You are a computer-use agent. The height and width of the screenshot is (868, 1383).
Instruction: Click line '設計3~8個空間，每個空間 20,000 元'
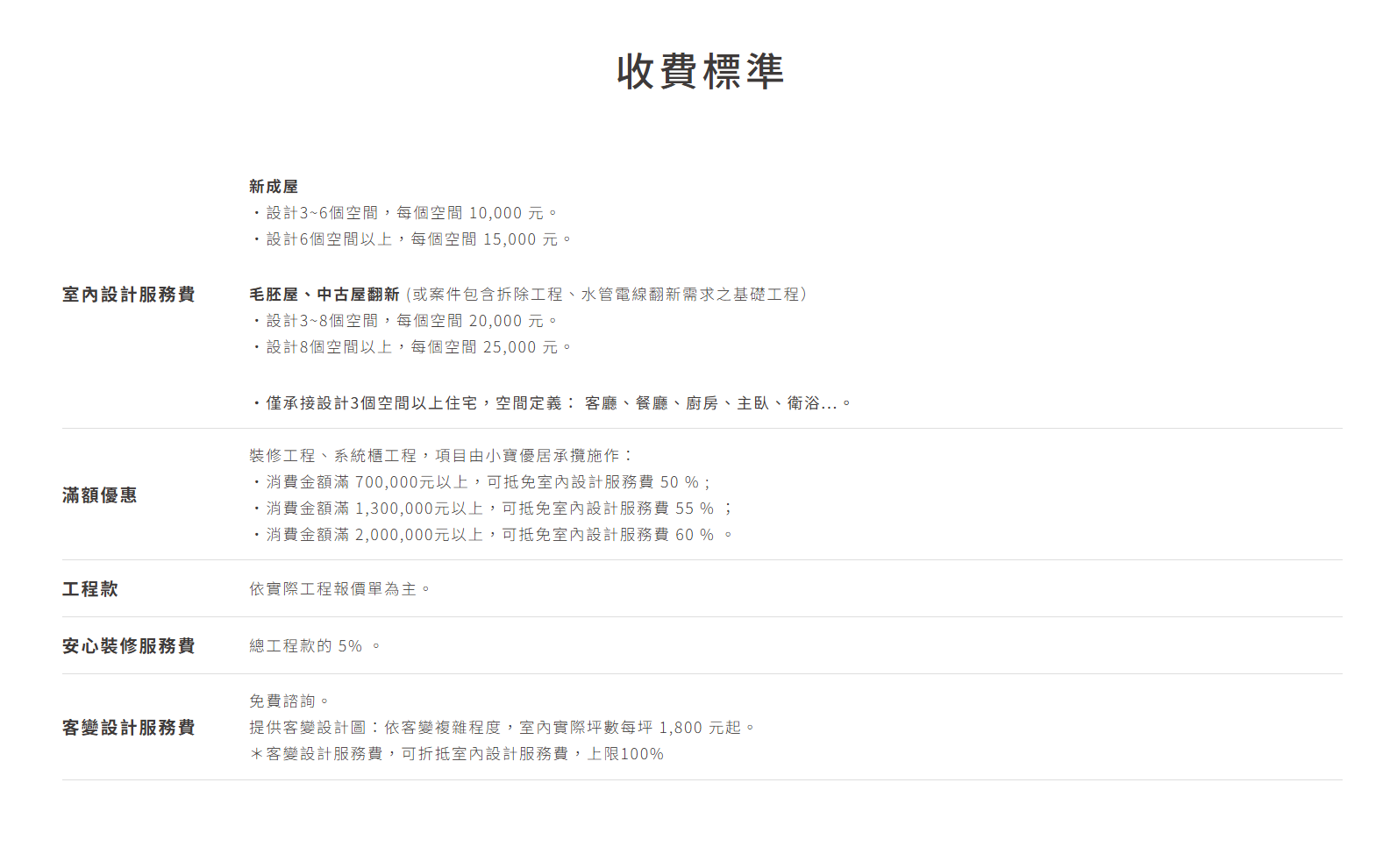click(404, 321)
